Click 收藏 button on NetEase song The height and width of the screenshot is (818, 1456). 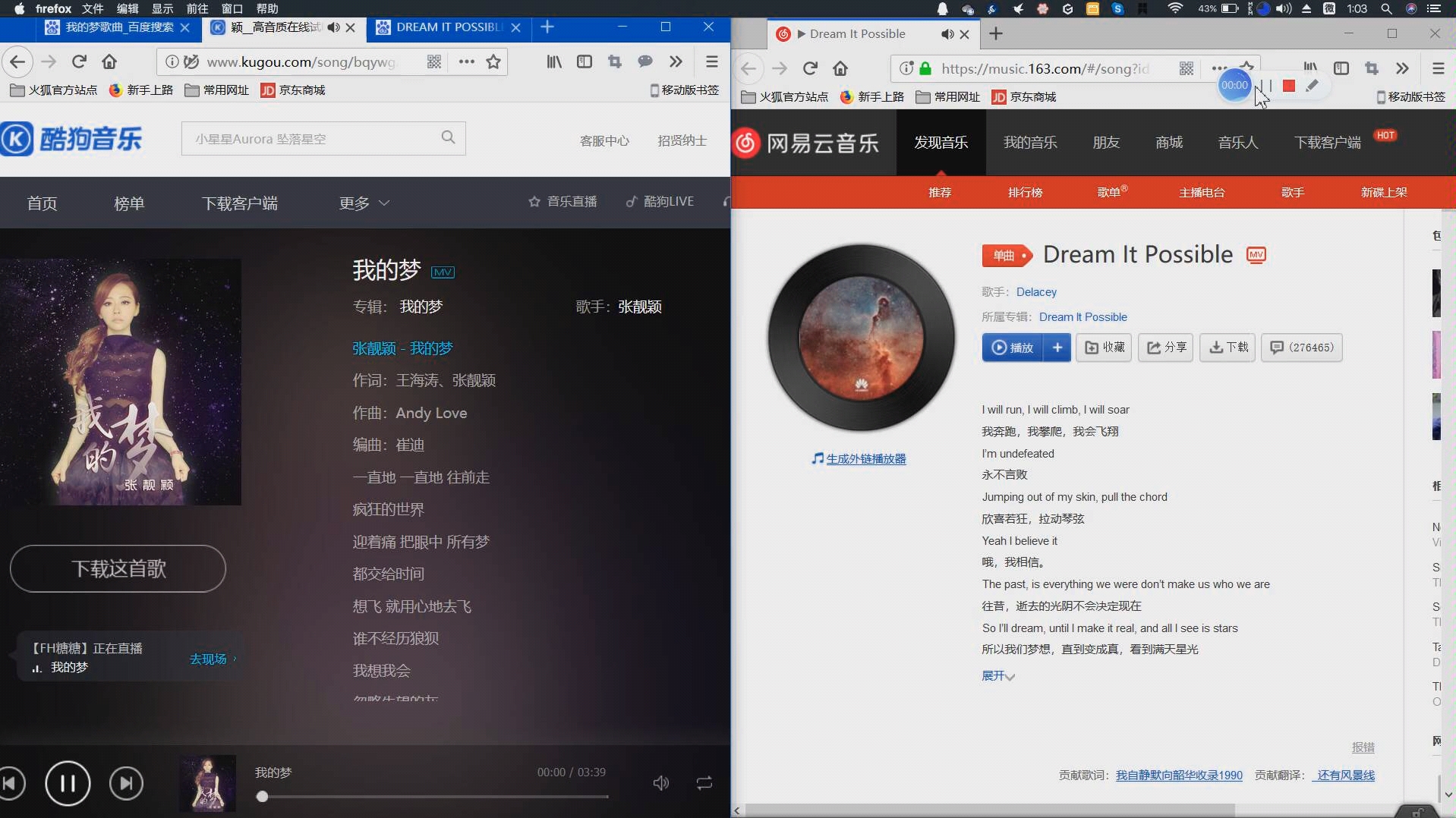pyautogui.click(x=1104, y=347)
